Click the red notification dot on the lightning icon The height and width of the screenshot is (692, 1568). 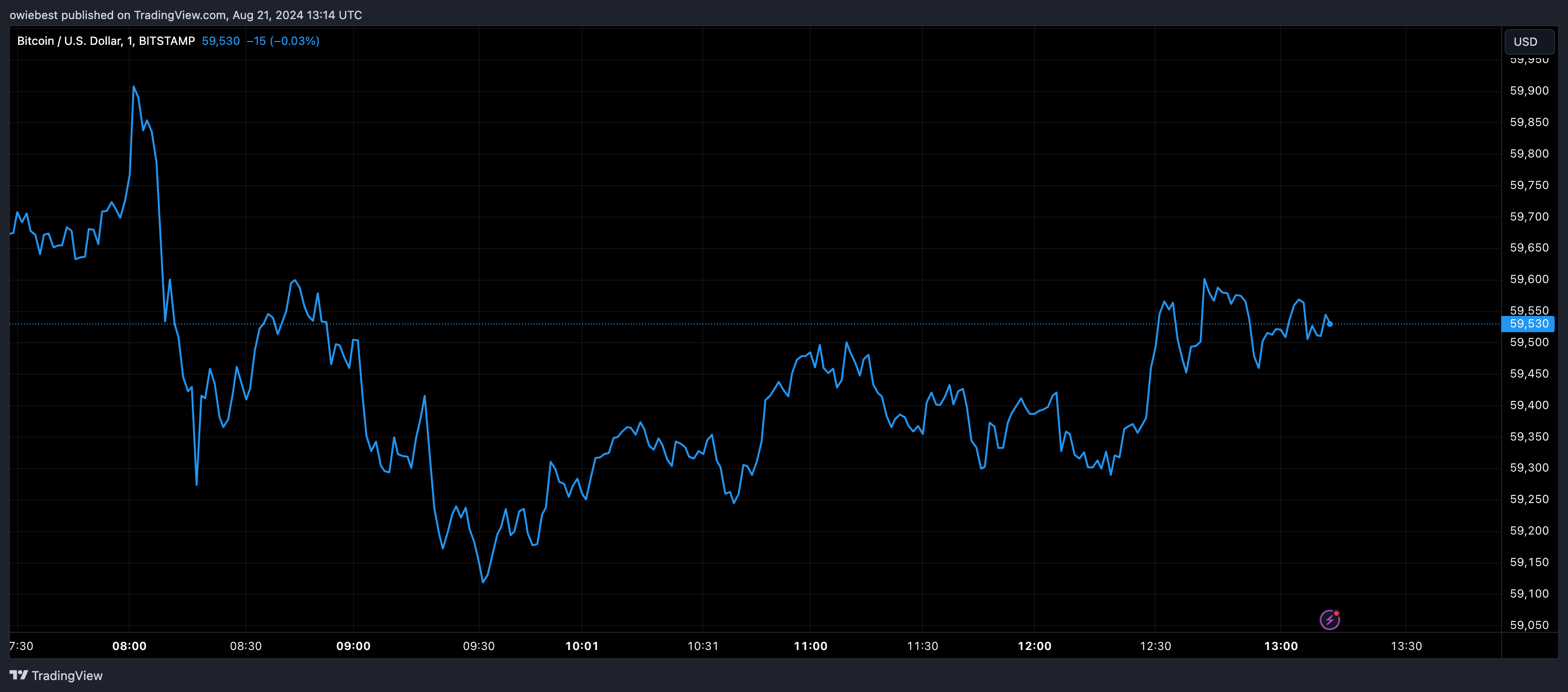click(x=1337, y=613)
